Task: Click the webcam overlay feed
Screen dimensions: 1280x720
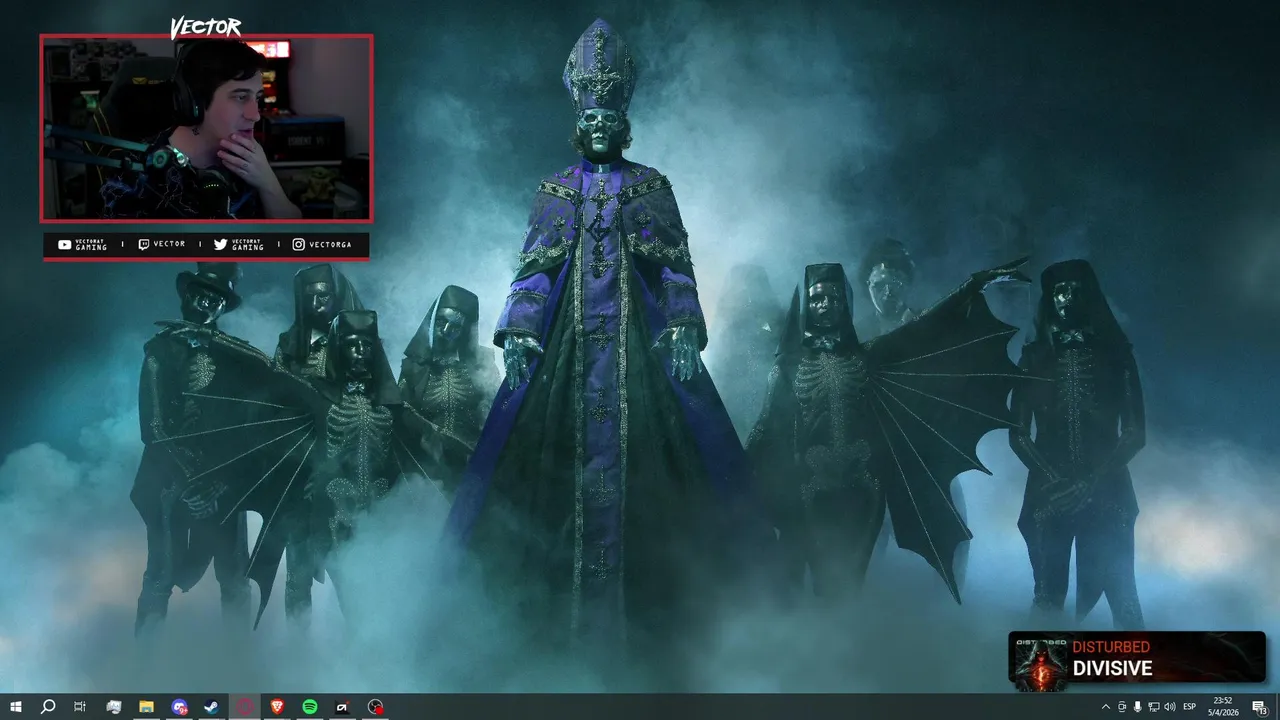Action: click(x=206, y=128)
